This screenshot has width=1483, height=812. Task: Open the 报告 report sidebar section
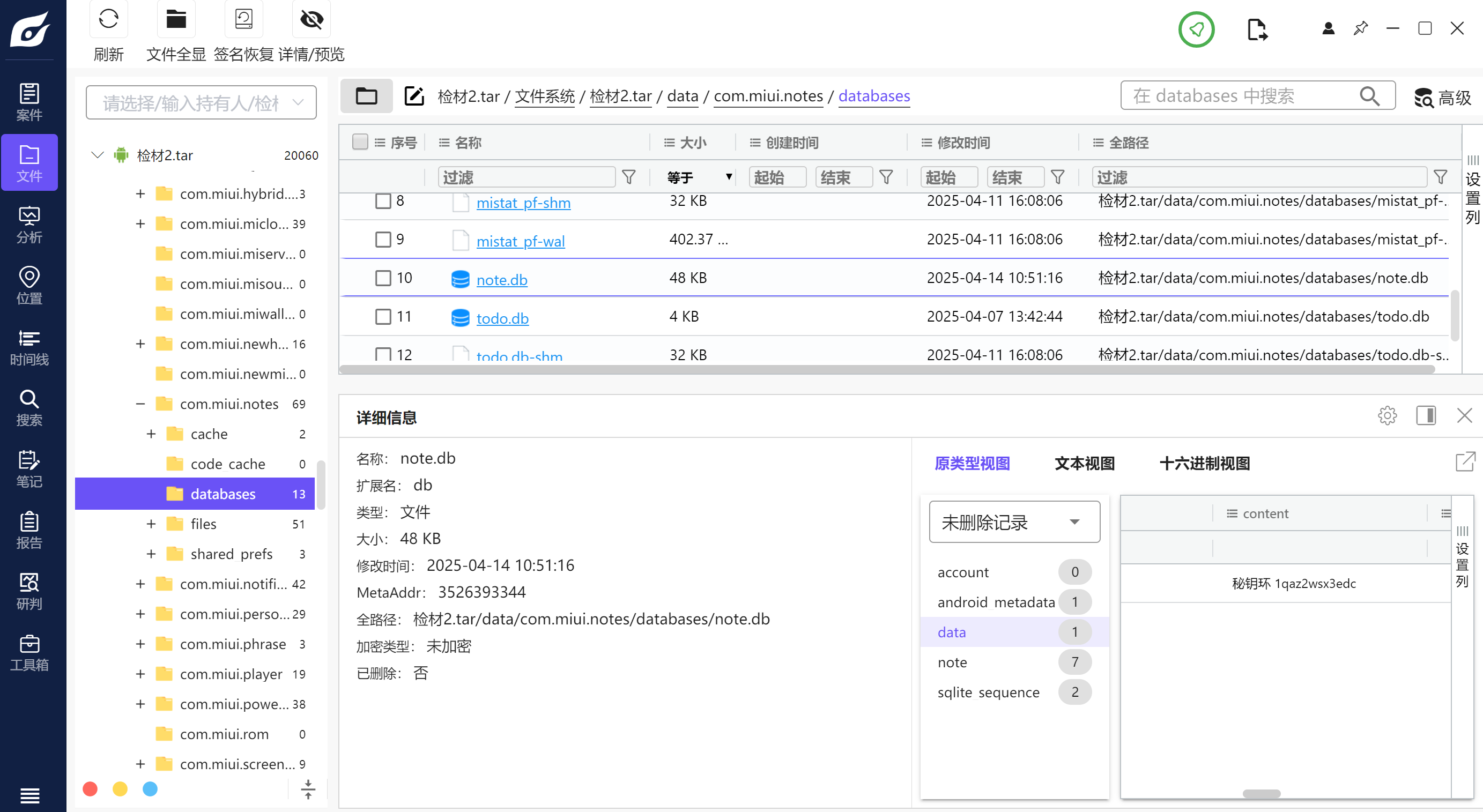[x=29, y=530]
